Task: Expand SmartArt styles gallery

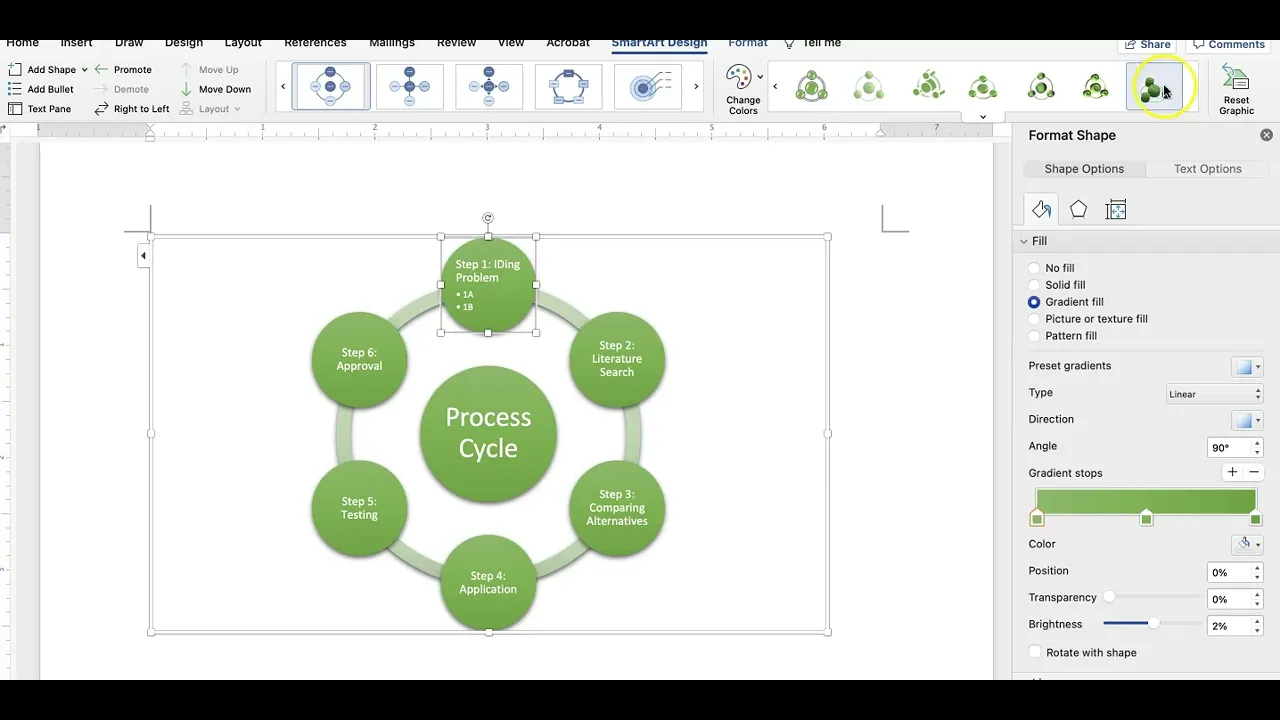Action: 983,117
